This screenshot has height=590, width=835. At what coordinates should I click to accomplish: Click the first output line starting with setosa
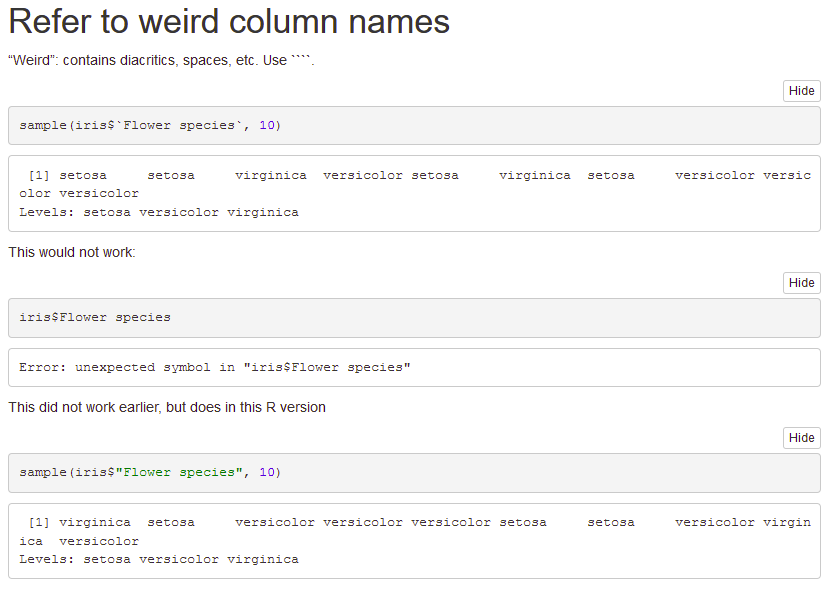414,175
